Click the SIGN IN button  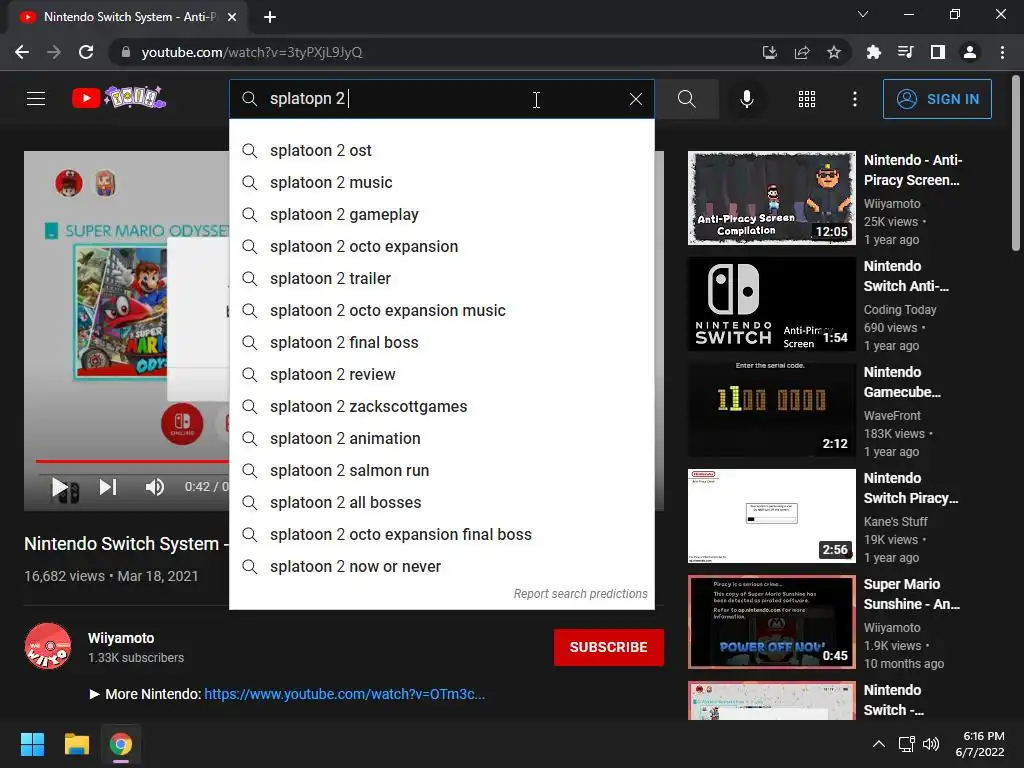[x=937, y=99]
